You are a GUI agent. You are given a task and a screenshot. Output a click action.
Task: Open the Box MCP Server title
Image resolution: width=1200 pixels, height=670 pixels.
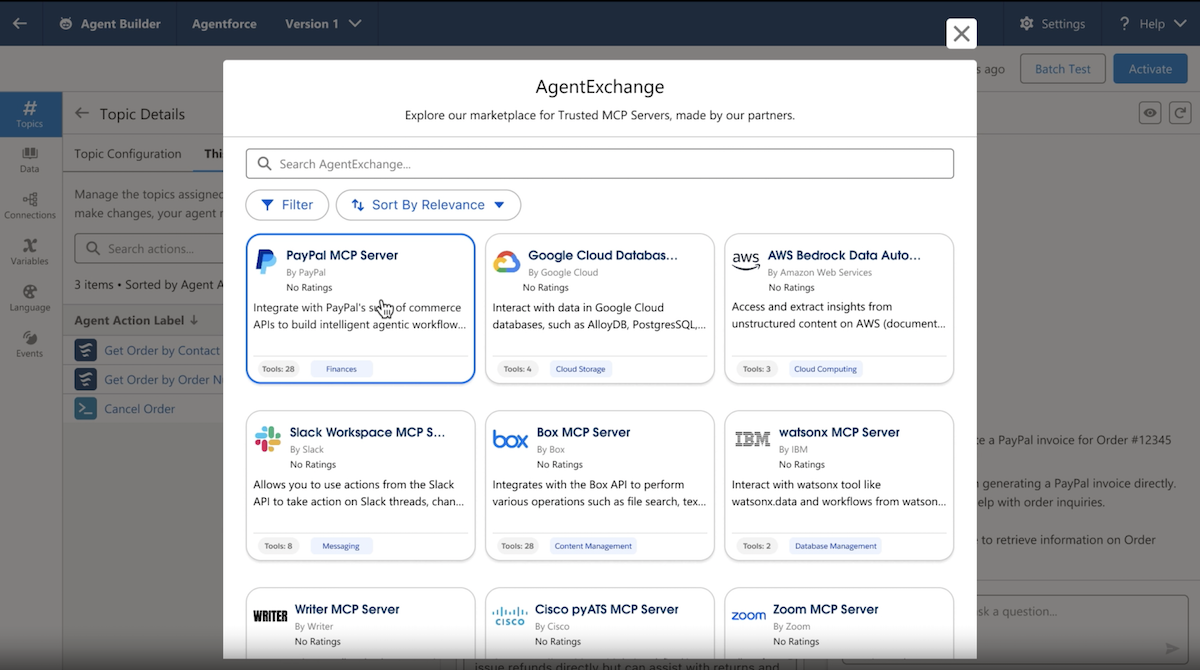click(584, 432)
